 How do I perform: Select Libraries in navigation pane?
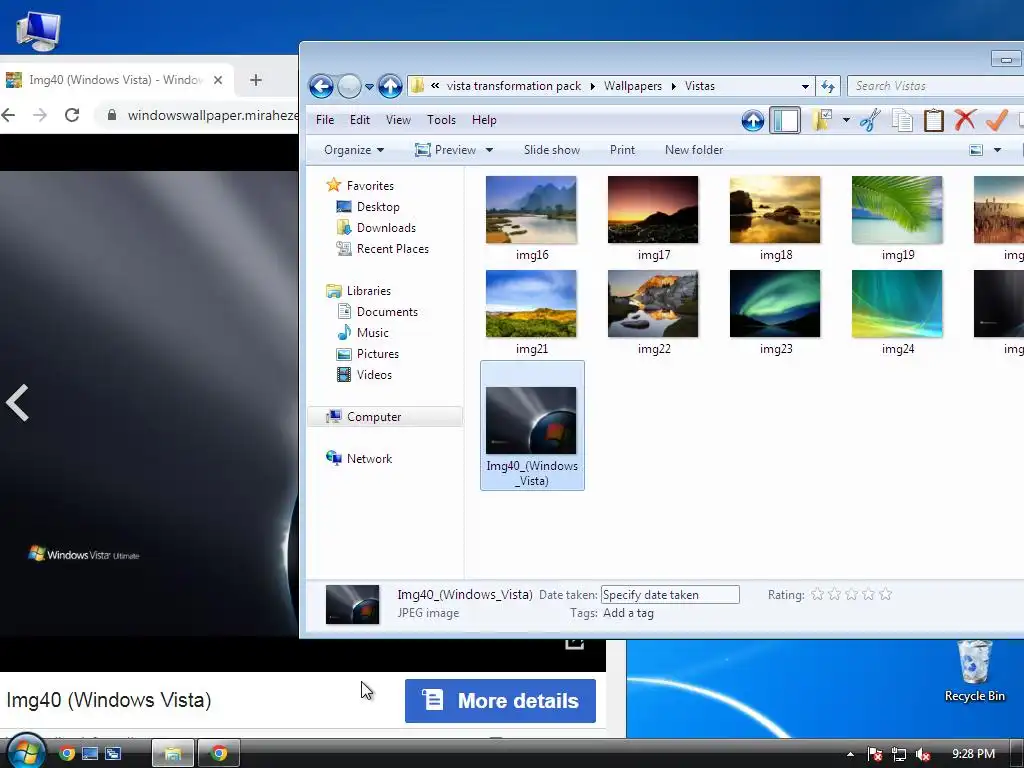(369, 291)
